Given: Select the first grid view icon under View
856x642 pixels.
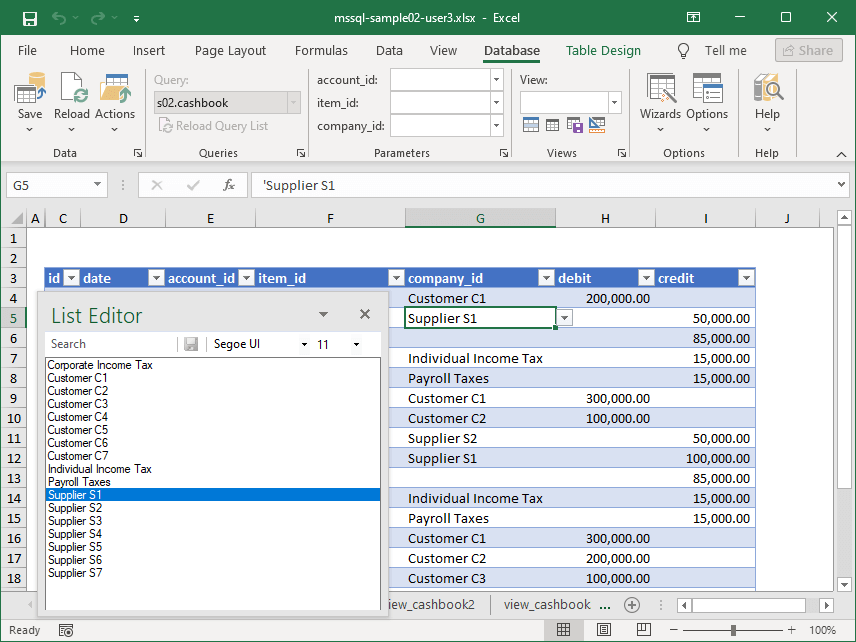Looking at the screenshot, I should pyautogui.click(x=530, y=124).
